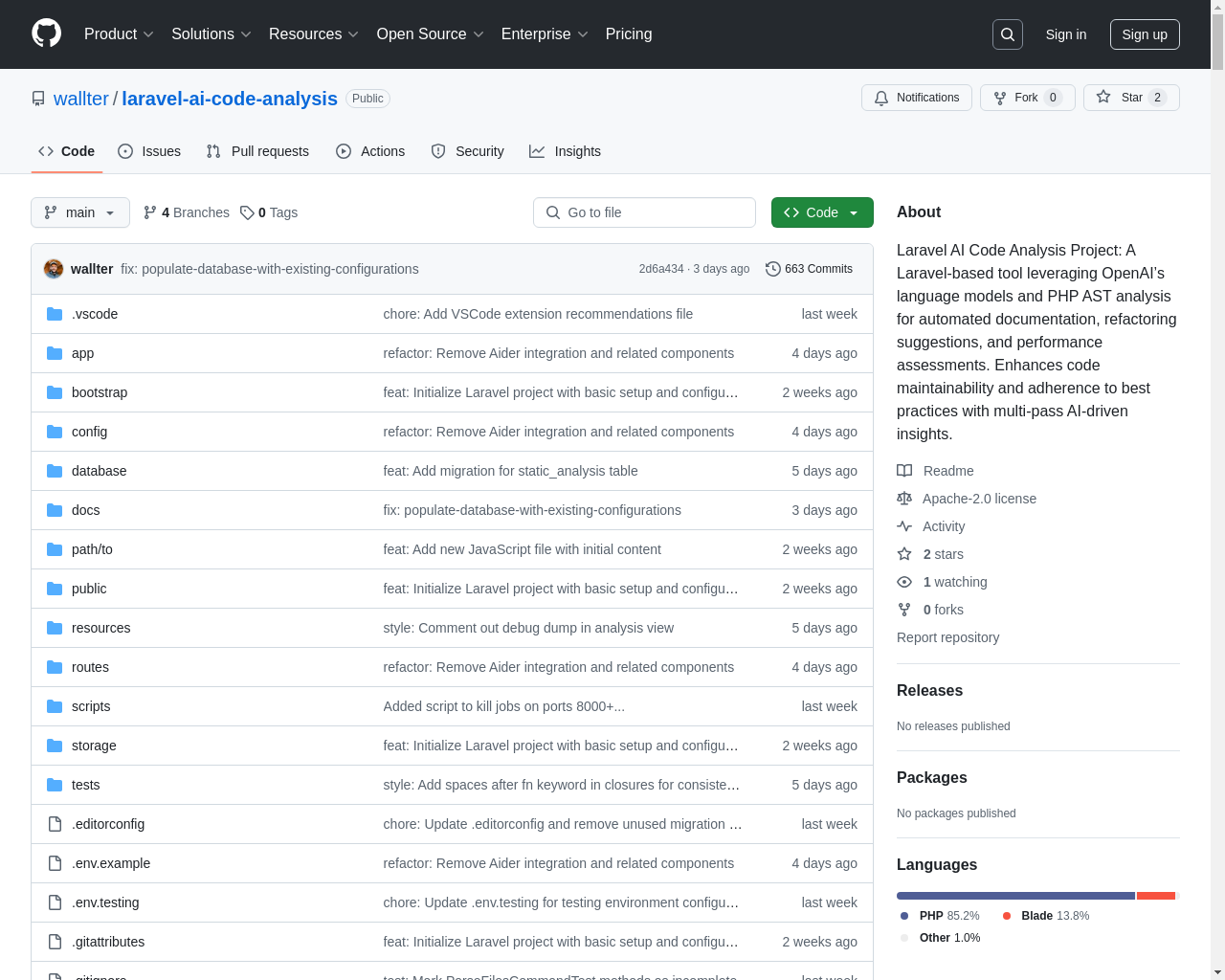Click the Go to file search field
This screenshot has width=1225, height=980.
644,212
